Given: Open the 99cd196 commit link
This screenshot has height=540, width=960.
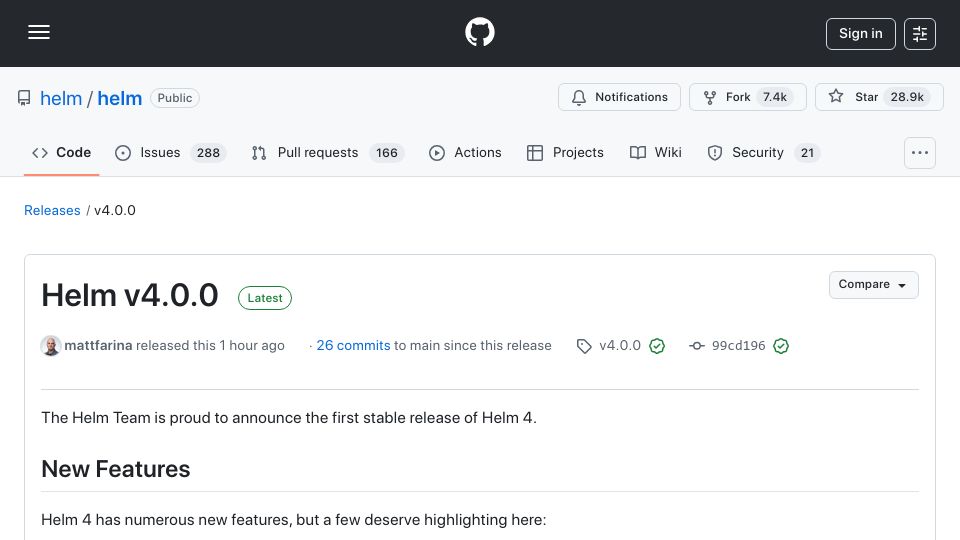Looking at the screenshot, I should [738, 346].
